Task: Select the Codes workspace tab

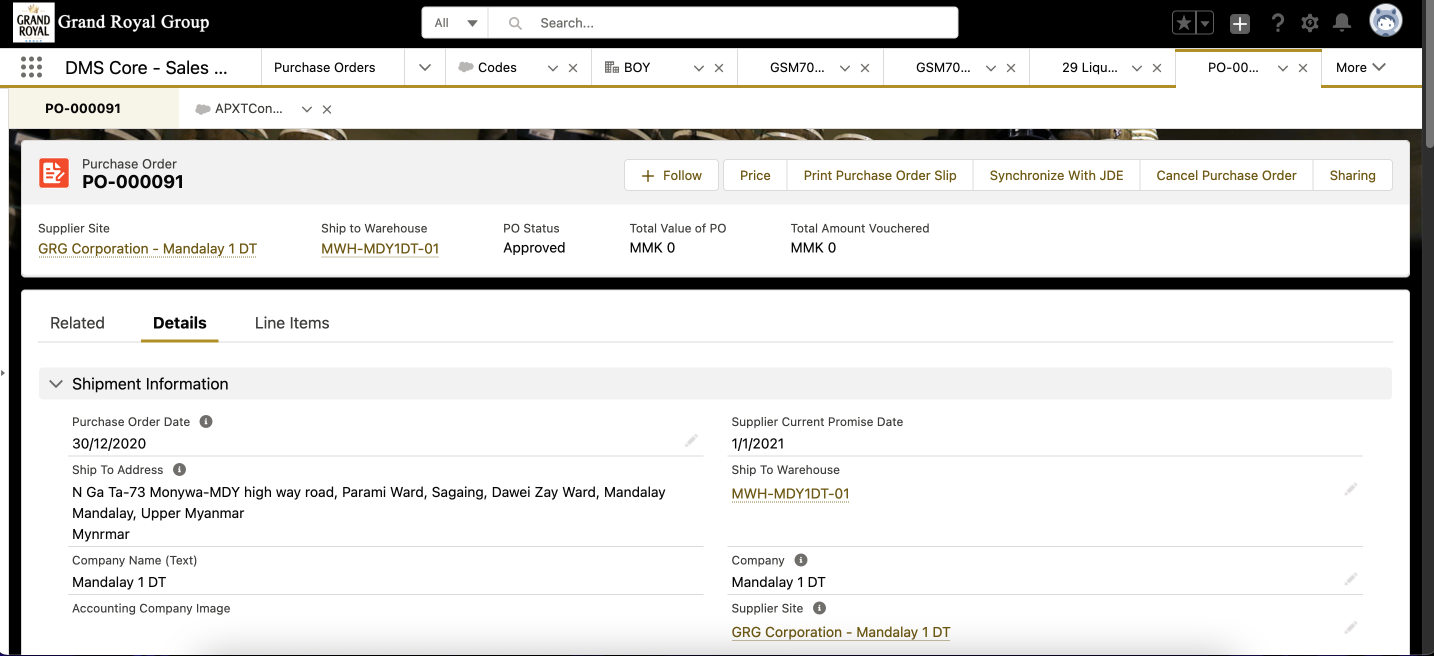Action: click(497, 68)
